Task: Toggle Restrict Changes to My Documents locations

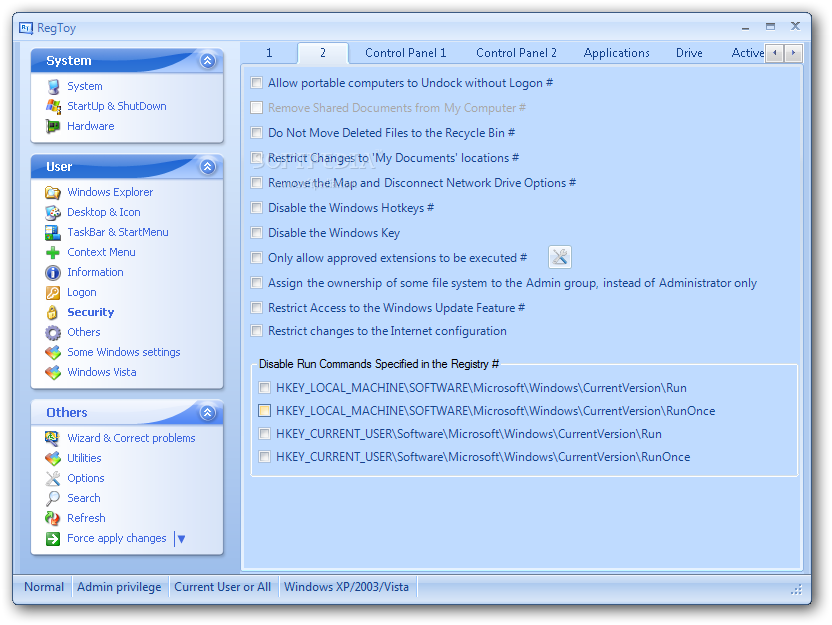Action: click(x=257, y=158)
